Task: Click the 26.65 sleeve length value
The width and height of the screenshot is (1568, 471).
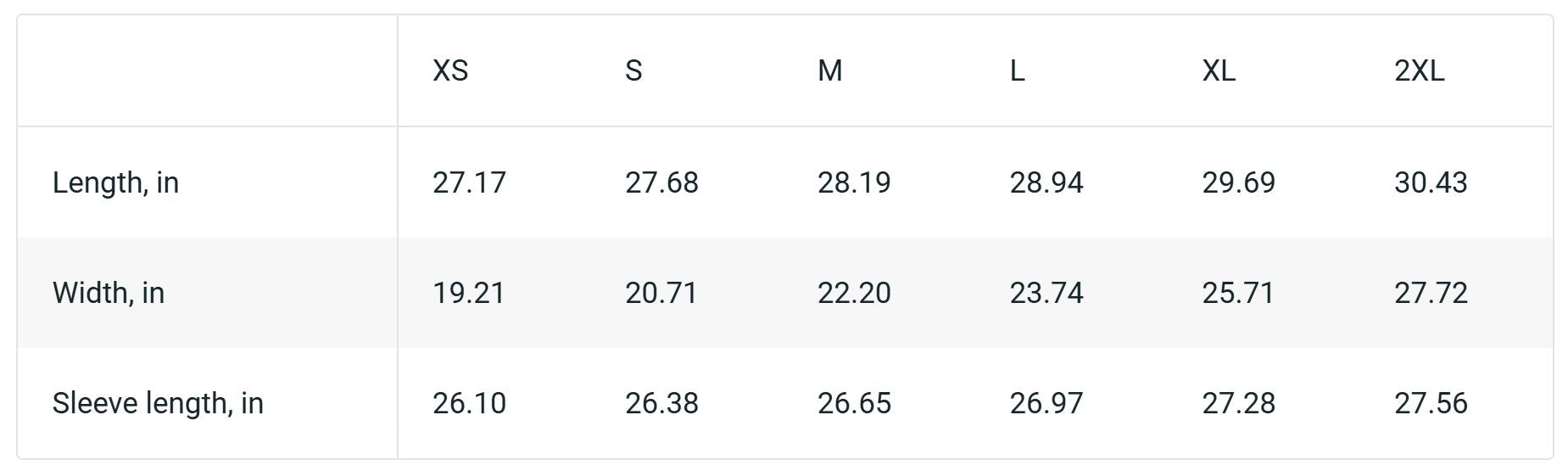Action: click(854, 403)
